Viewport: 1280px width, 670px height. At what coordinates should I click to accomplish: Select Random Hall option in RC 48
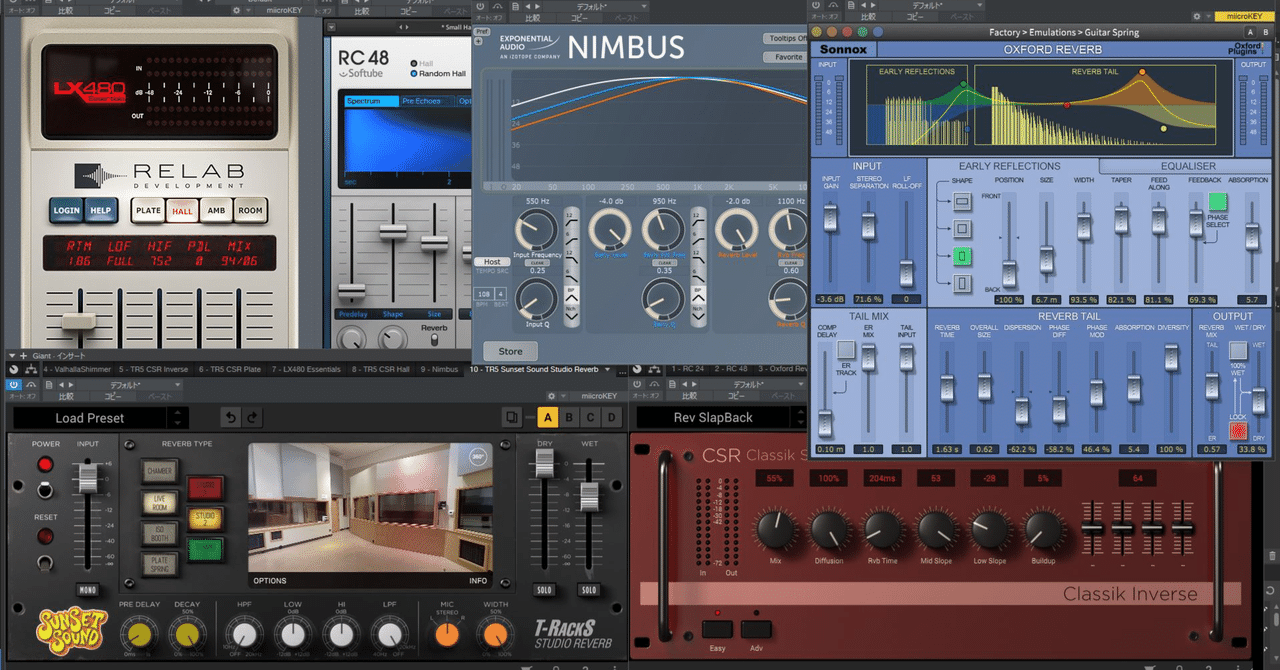pyautogui.click(x=413, y=74)
